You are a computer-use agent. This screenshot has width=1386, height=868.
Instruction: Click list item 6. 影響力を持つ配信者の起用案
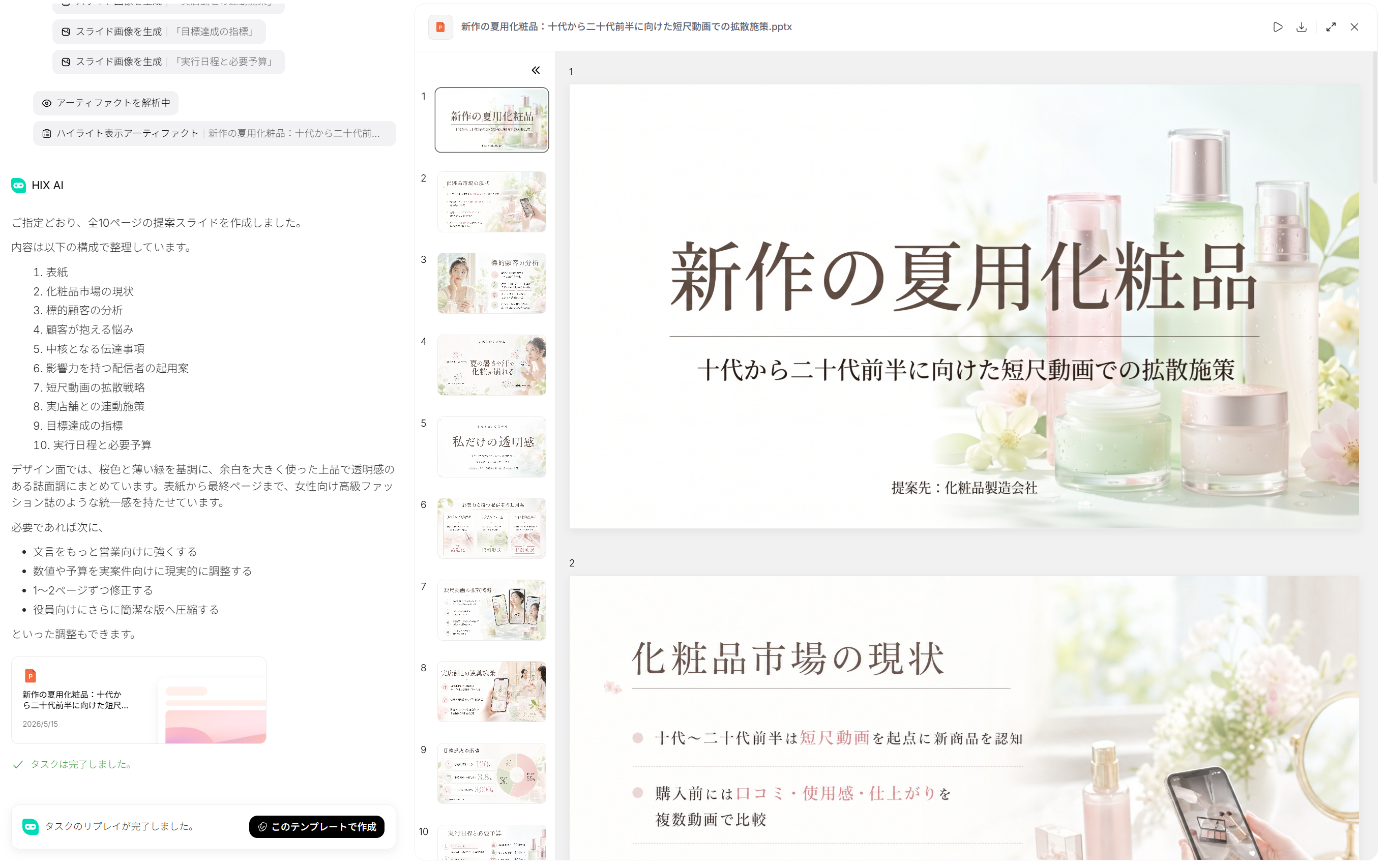coord(111,368)
